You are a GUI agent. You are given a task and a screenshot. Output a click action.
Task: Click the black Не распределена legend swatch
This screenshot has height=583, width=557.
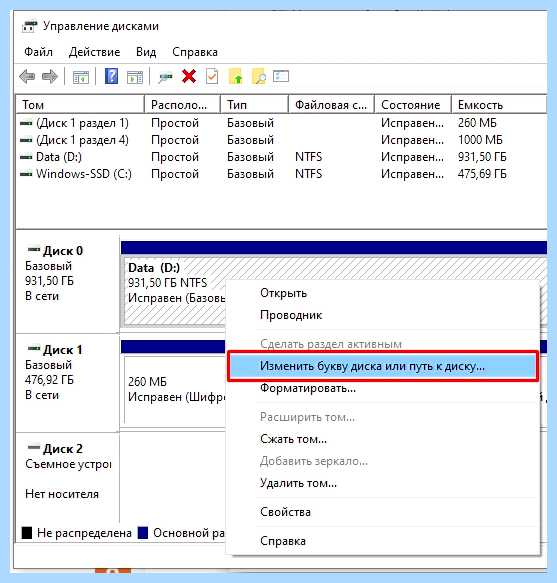[27, 533]
